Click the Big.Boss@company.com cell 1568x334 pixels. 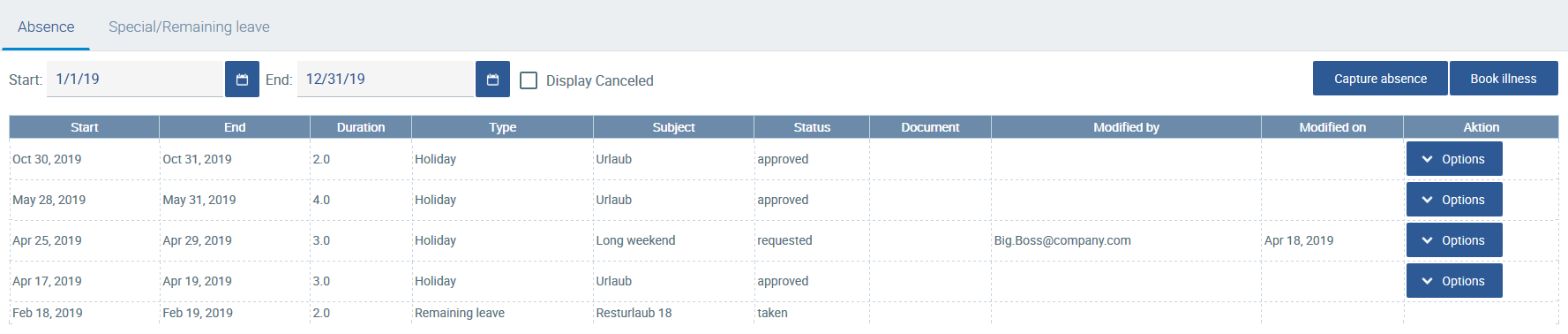tap(1062, 240)
